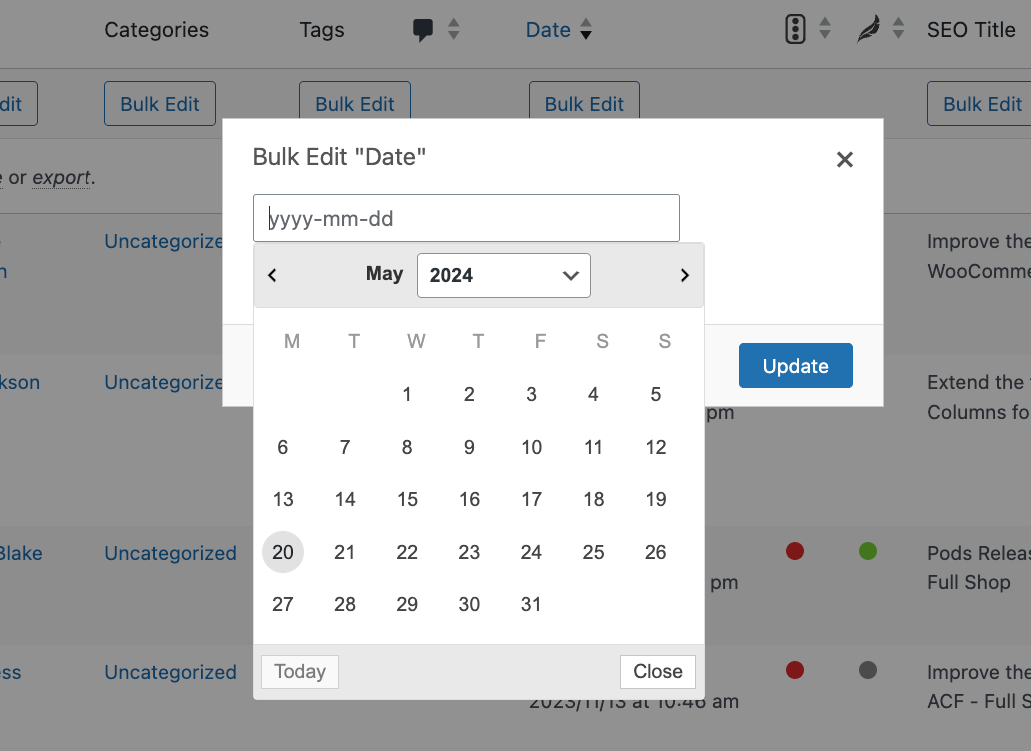1031x751 pixels.
Task: Click the SEO traffic light column icon
Action: point(795,30)
